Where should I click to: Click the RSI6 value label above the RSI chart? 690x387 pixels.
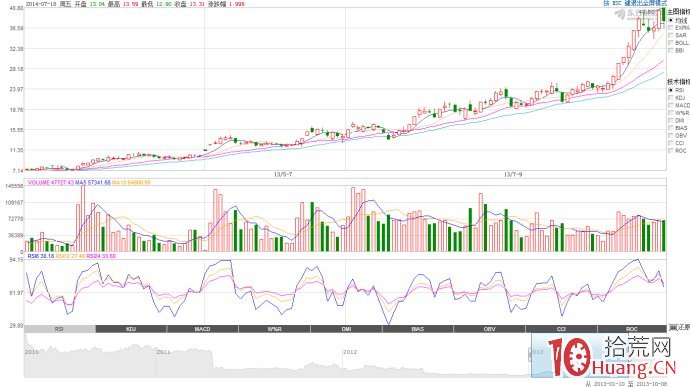click(41, 255)
